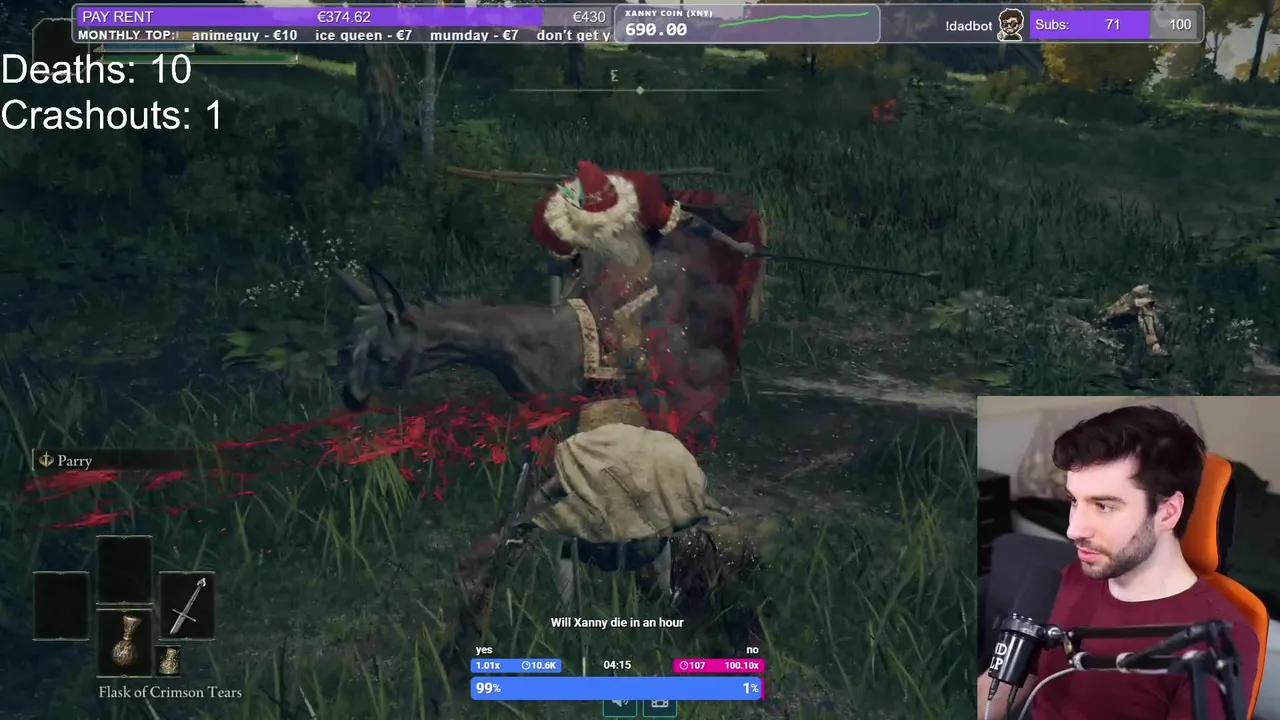
Task: Click the small secondary flask icon
Action: tap(169, 660)
